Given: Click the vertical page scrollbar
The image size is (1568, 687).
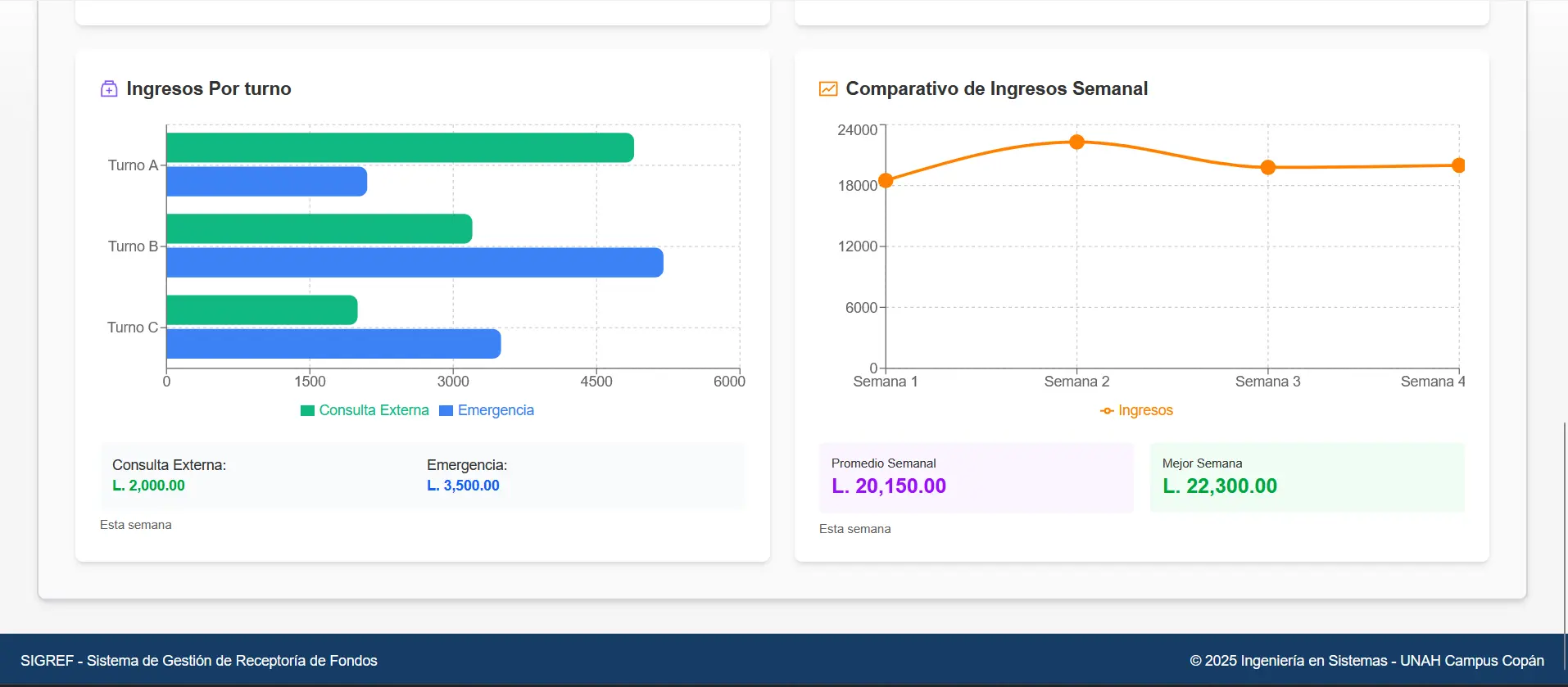Looking at the screenshot, I should [1564, 524].
